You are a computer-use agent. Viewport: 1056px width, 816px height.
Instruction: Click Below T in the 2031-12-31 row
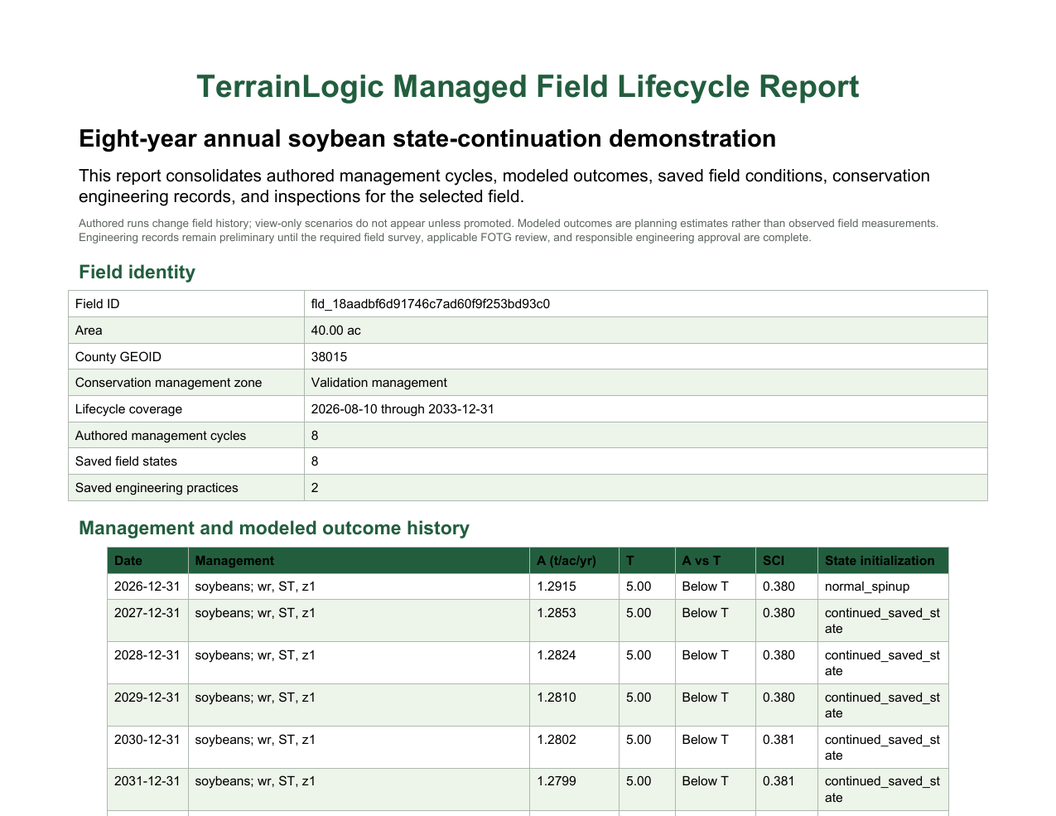[x=704, y=781]
